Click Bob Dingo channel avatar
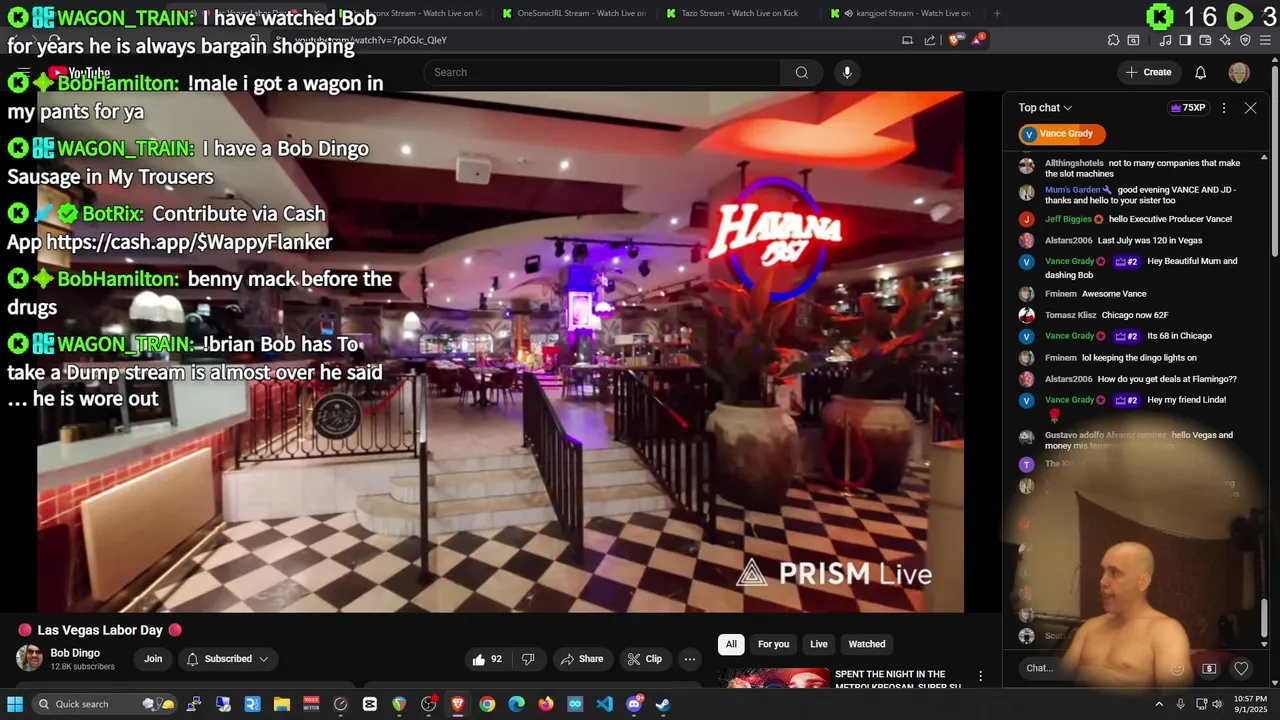Screen dimensions: 1280x720 click(x=30, y=658)
